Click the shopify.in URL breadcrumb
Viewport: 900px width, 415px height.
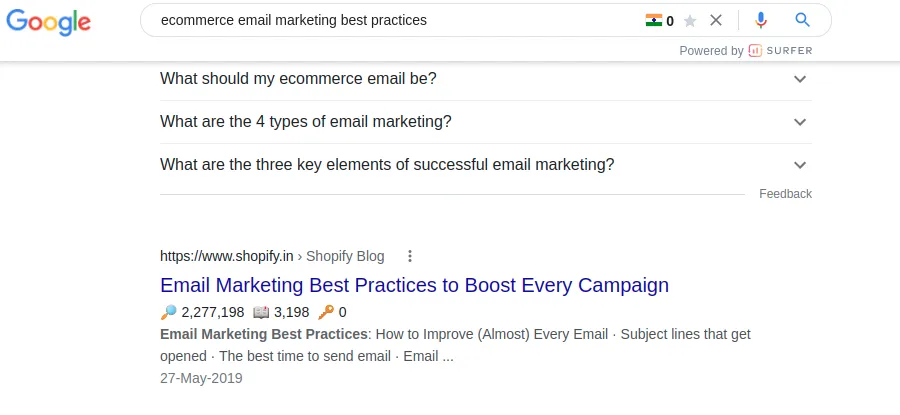click(227, 256)
